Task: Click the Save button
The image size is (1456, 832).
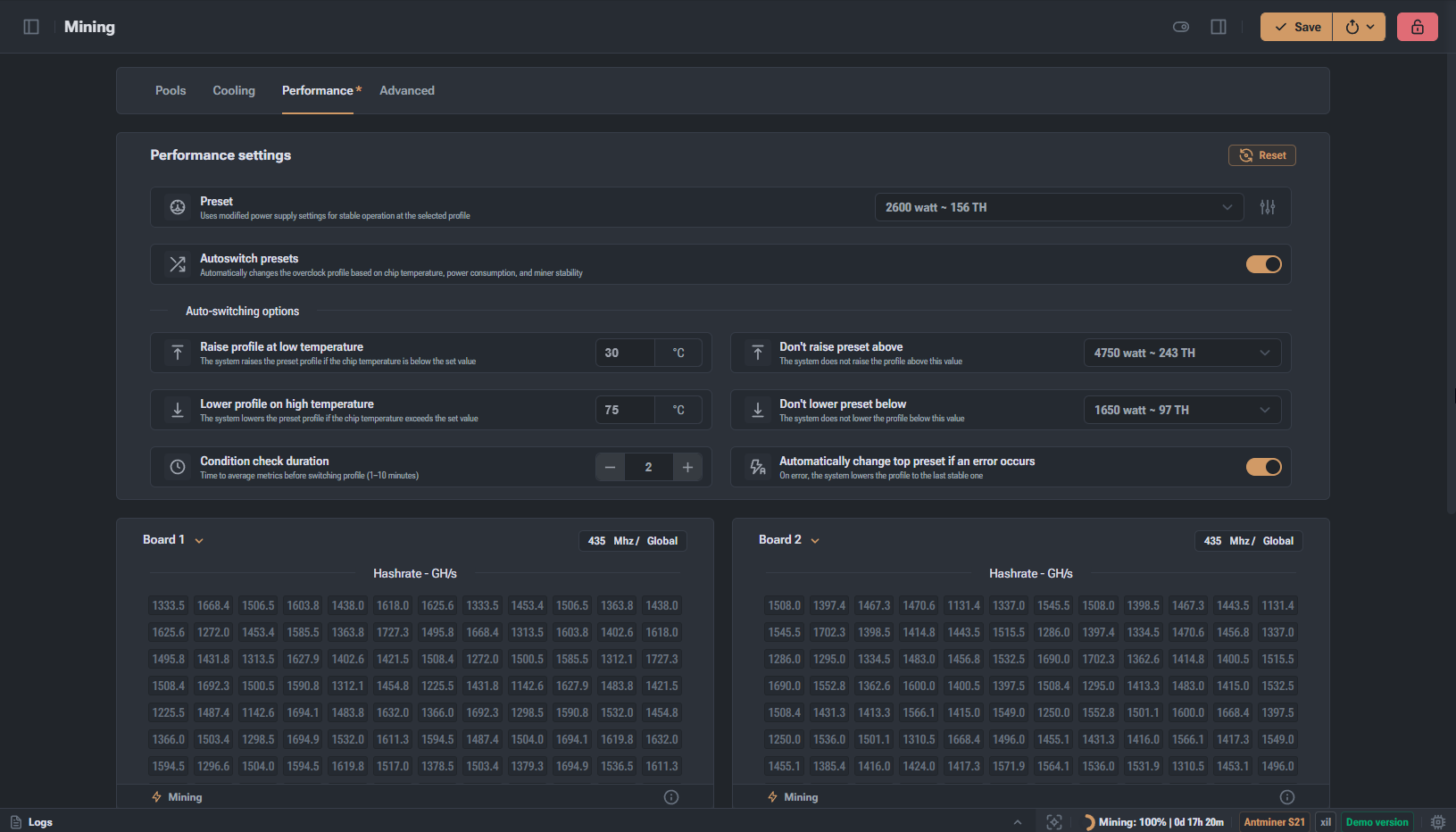Action: click(1297, 27)
